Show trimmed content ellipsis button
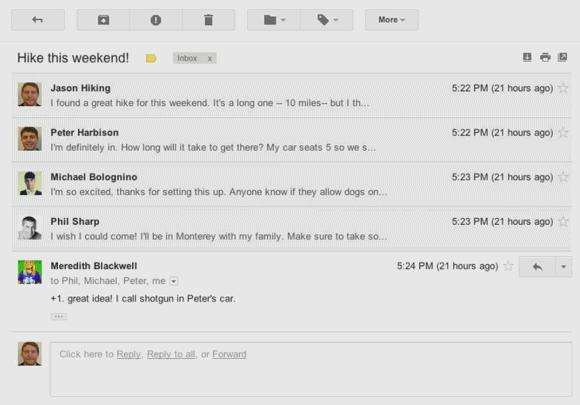Screen dimensions: 580x405 (59, 316)
